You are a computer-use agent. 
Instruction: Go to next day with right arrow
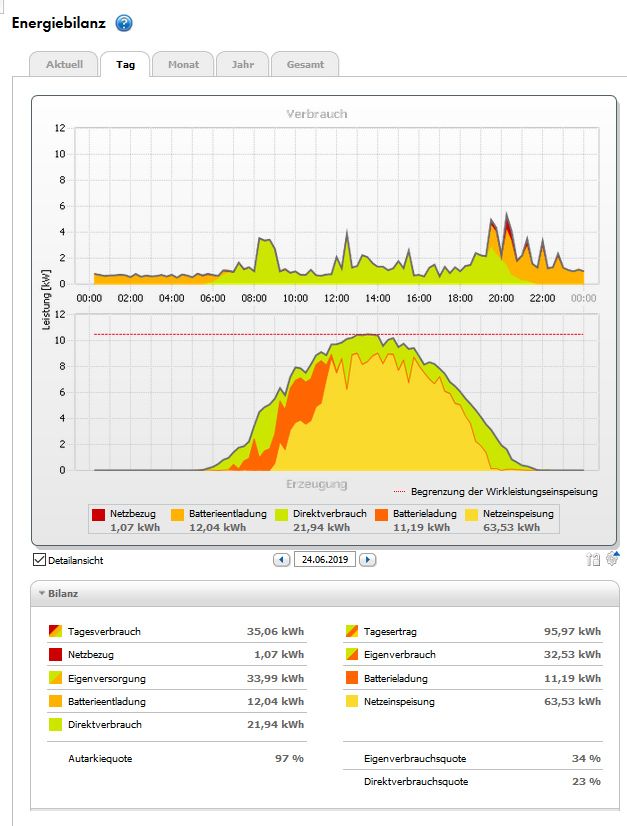click(367, 560)
